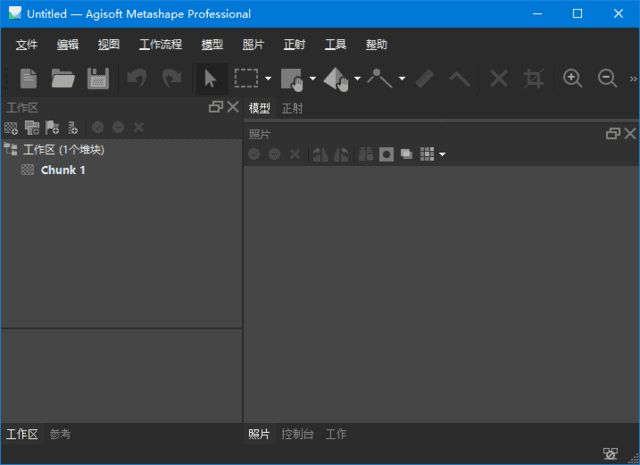Save the project using the floppy disk icon
This screenshot has width=640, height=465.
[x=98, y=78]
